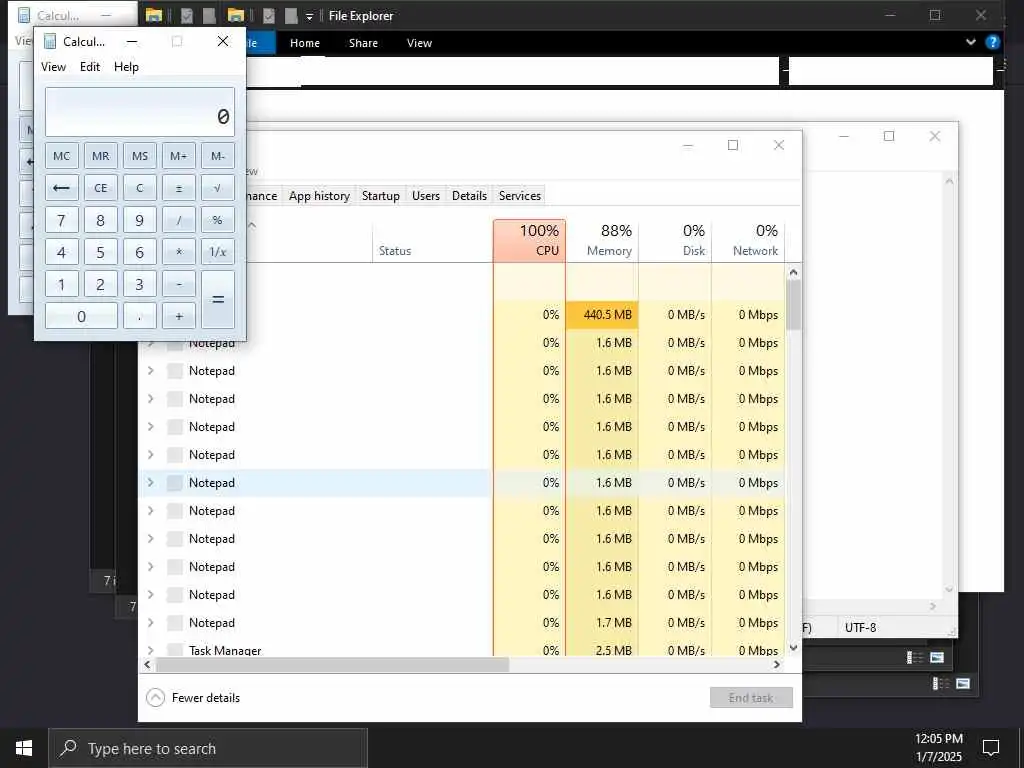Open the Share tab in File Explorer
Screen dimensions: 1024x768
(x=363, y=43)
